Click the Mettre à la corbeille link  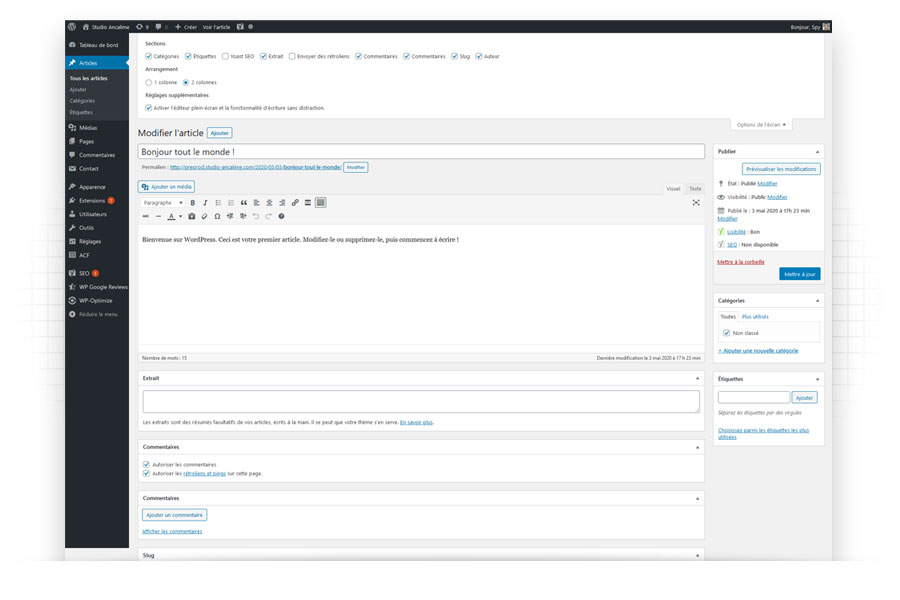pyautogui.click(x=740, y=262)
